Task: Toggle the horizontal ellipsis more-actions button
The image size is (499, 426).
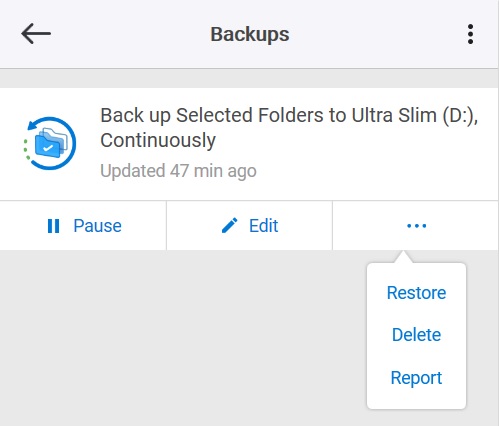Action: 416,226
